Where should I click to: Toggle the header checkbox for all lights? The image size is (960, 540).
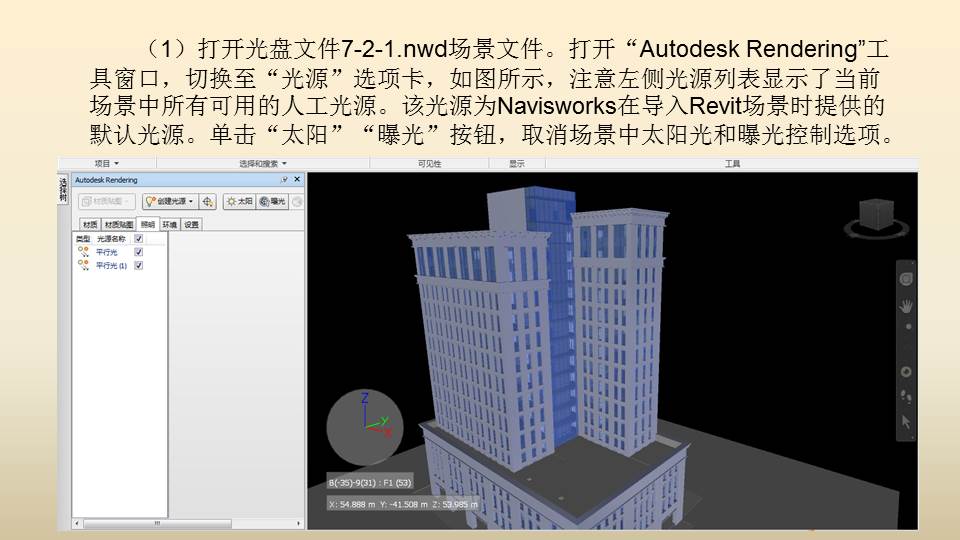click(x=139, y=239)
